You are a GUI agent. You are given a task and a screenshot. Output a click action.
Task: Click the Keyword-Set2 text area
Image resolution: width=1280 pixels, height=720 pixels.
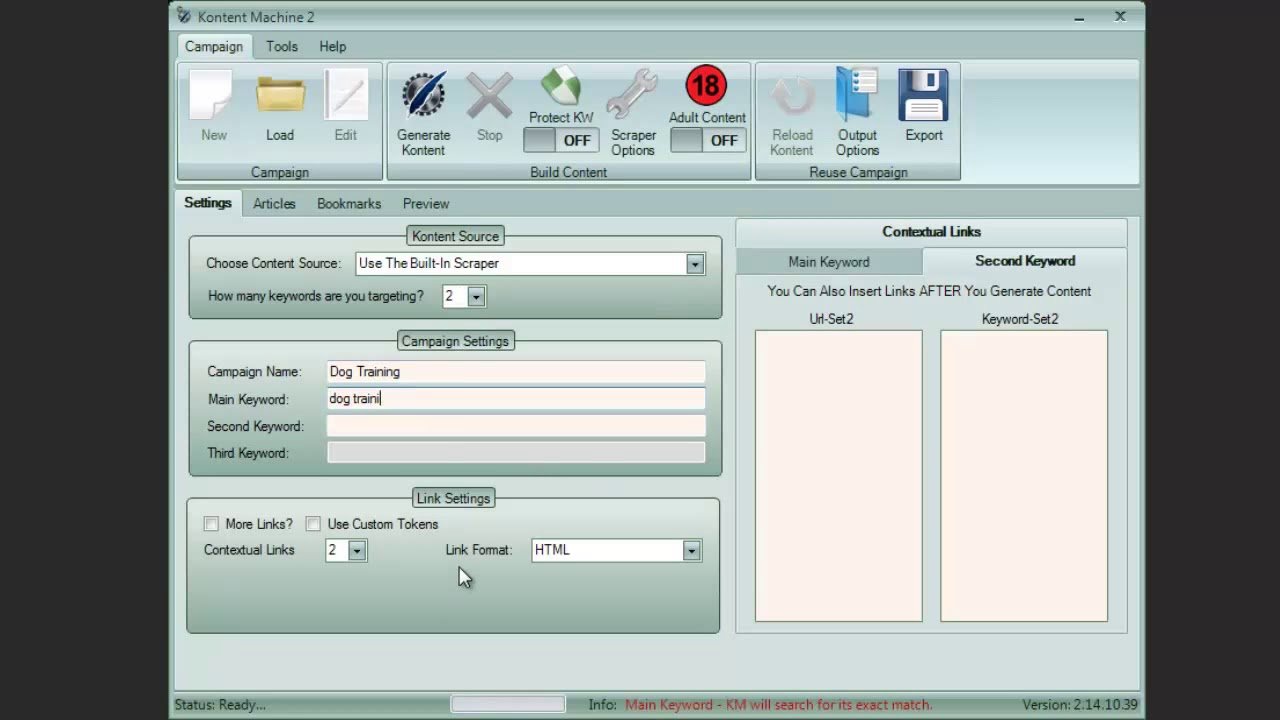(1024, 476)
